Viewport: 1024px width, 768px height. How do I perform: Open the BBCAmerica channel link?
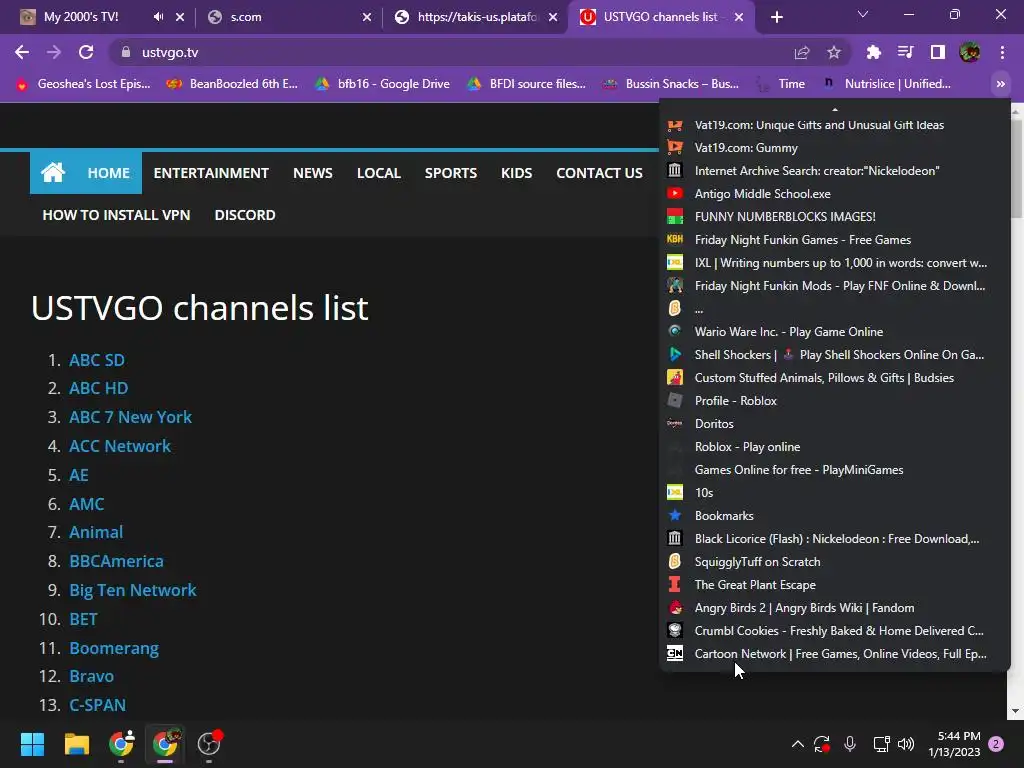click(116, 561)
